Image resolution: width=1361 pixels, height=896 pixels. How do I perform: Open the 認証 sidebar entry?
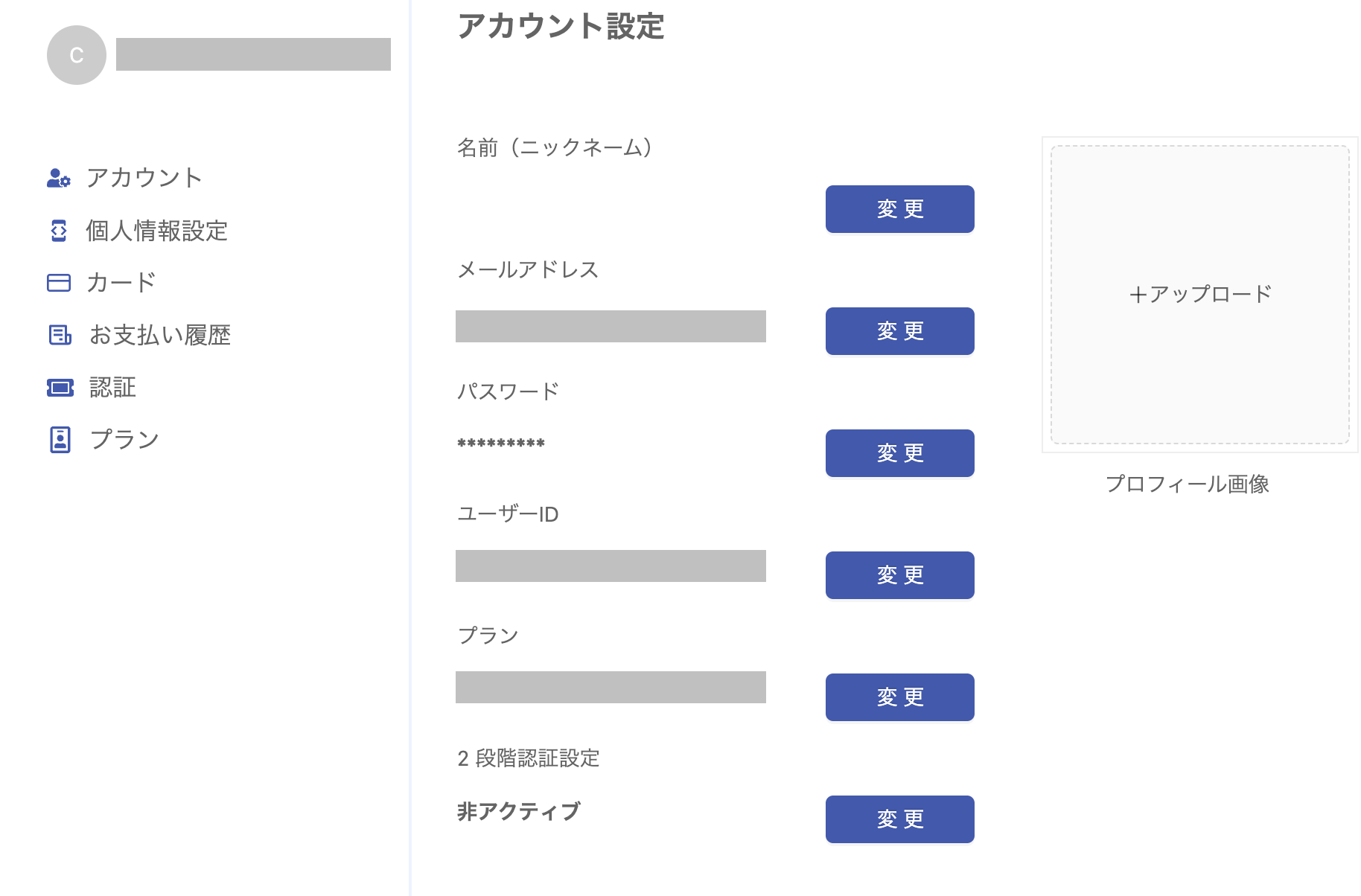112,387
